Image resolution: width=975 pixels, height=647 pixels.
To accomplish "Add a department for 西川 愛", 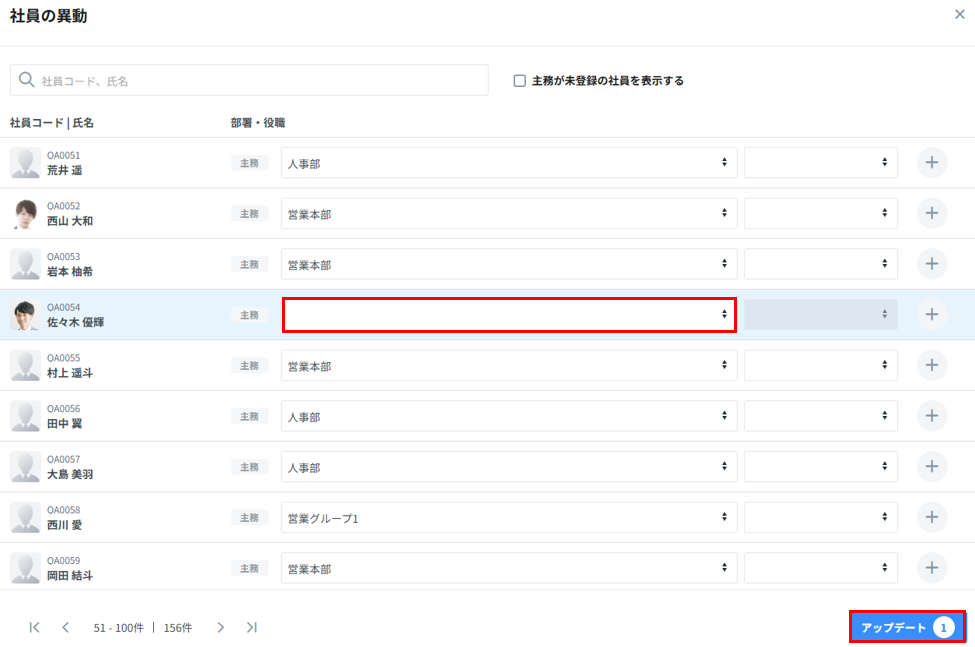I will pos(931,517).
